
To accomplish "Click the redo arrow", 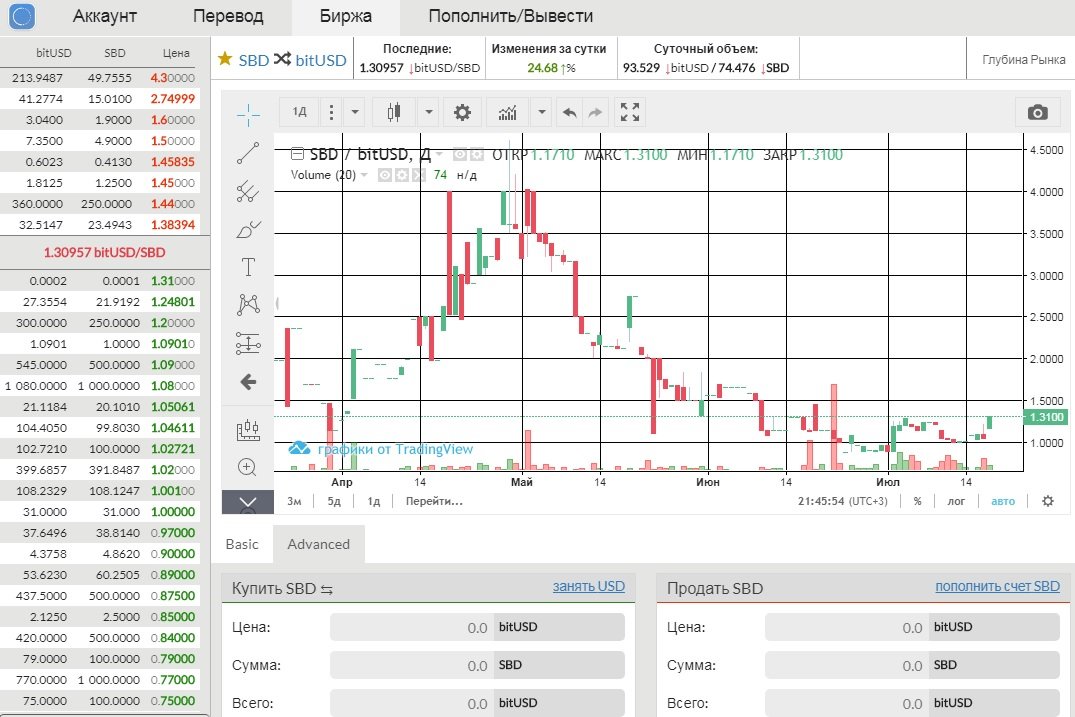I will coord(595,112).
